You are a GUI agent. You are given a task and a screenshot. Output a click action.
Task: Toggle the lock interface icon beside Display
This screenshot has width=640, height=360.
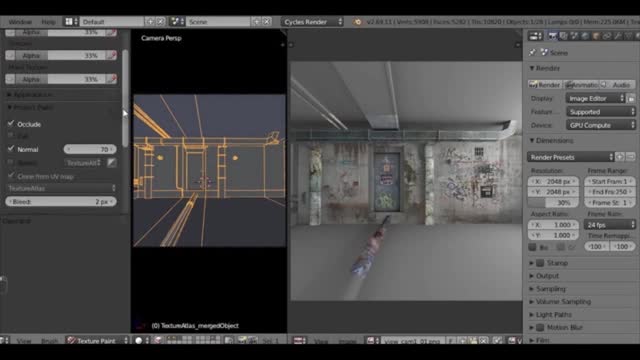pyautogui.click(x=631, y=98)
